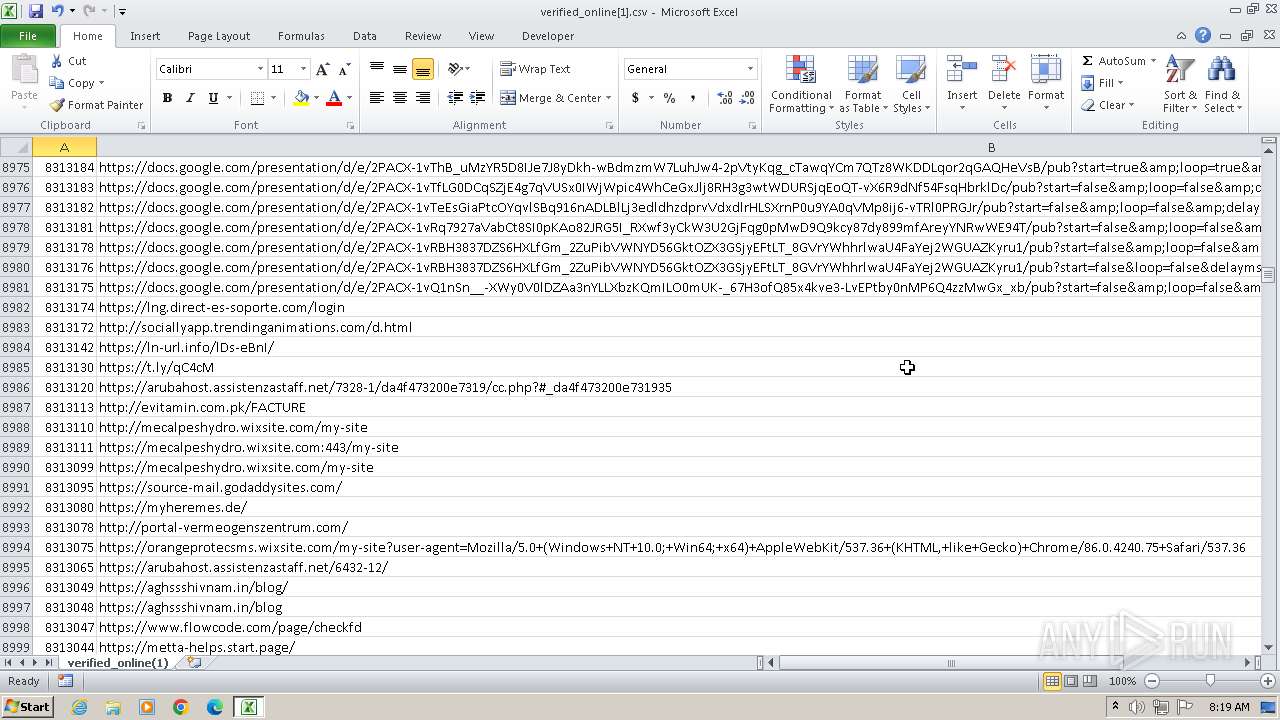1280x720 pixels.
Task: Open Number dialog launcher
Action: [752, 126]
